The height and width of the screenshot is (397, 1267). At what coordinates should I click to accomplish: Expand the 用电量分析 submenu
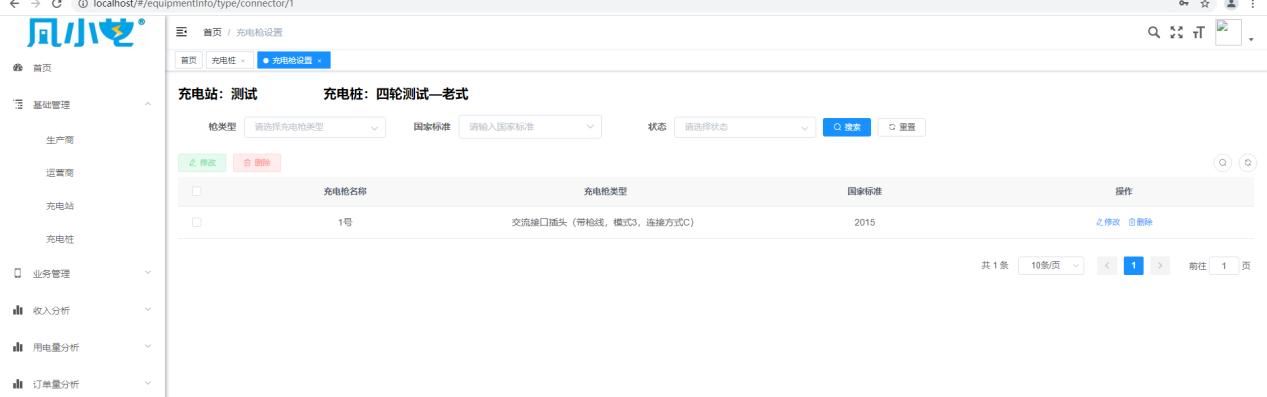click(148, 347)
